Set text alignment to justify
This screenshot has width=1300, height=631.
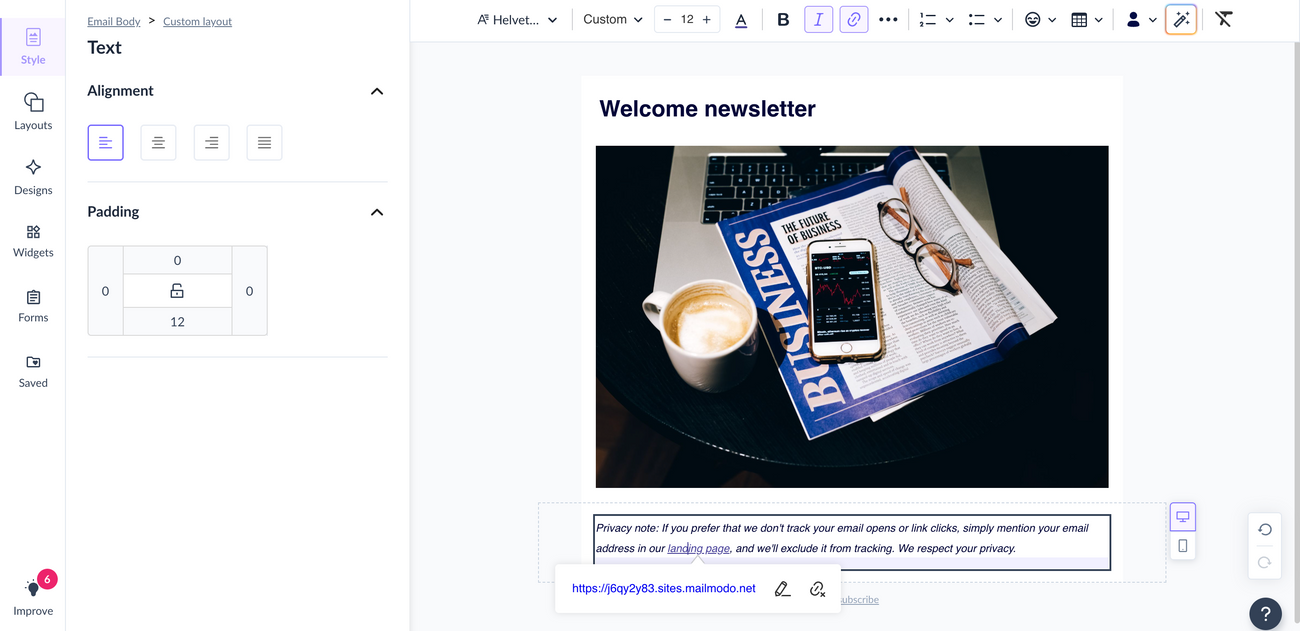point(264,143)
